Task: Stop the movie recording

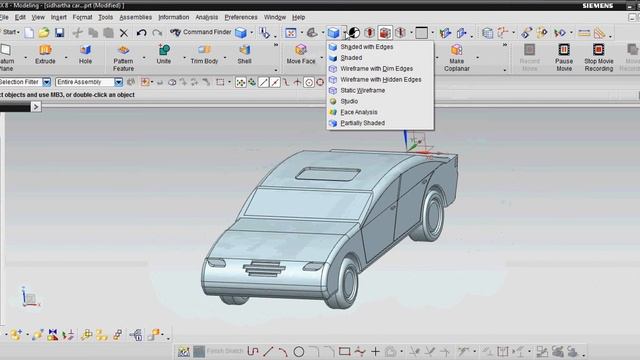Action: 599,58
